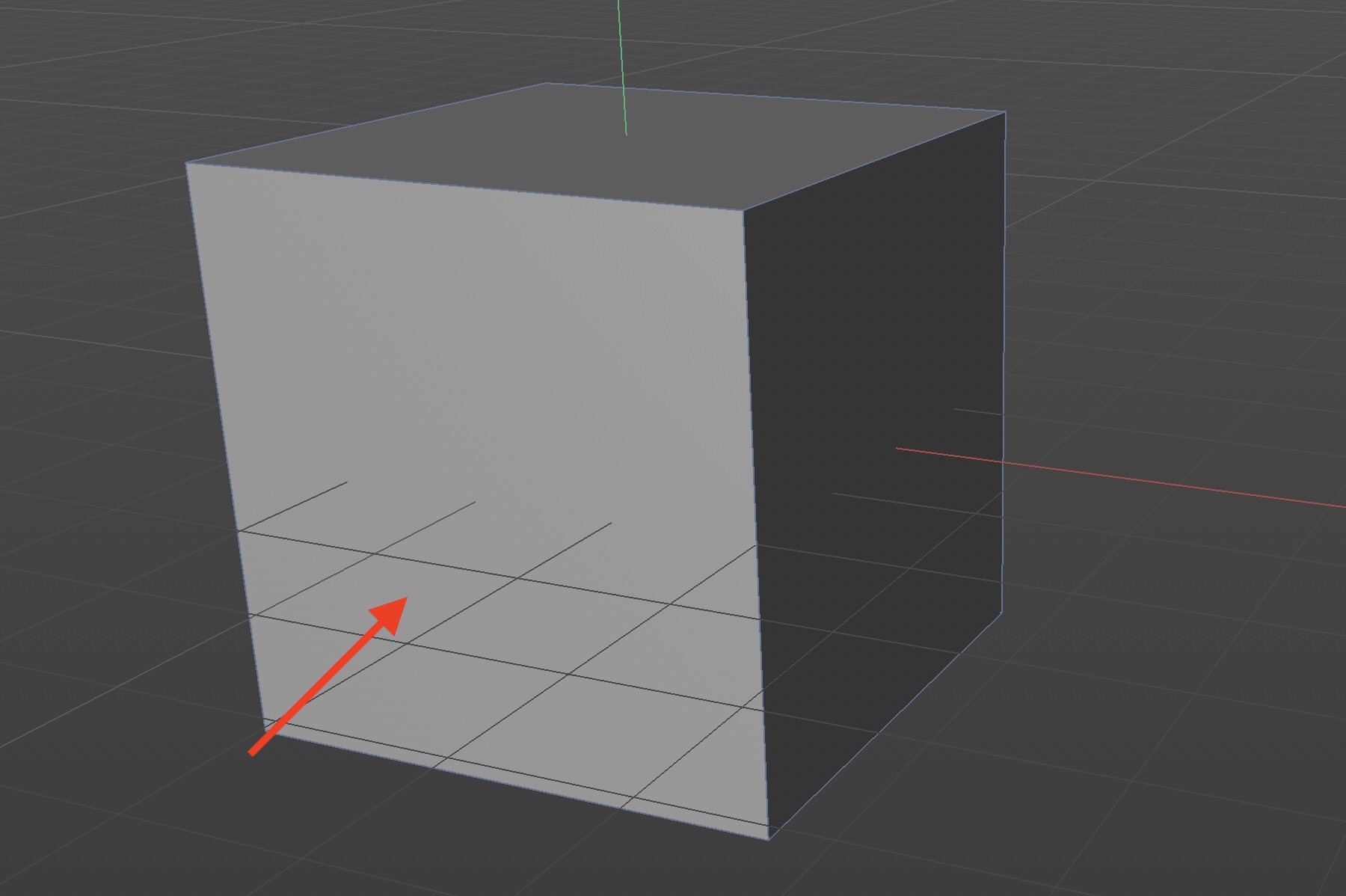1346x896 pixels.
Task: Pick the cube's top back-right corner vertex
Action: point(1004,112)
